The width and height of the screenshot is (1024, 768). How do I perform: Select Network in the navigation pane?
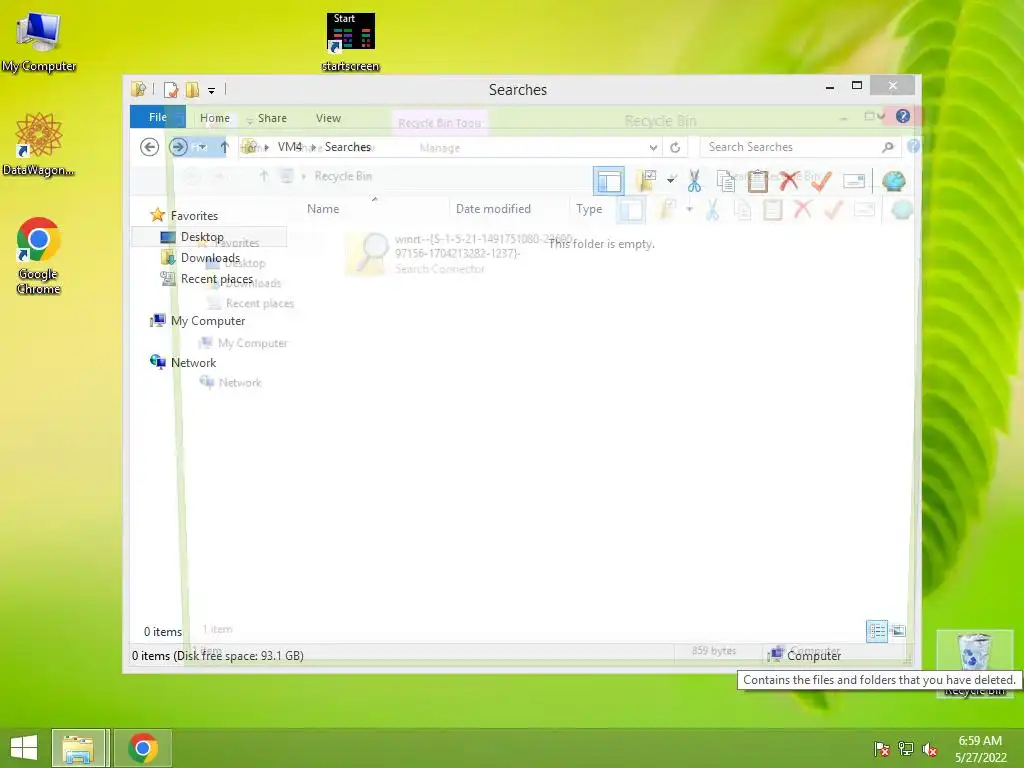[x=193, y=362]
